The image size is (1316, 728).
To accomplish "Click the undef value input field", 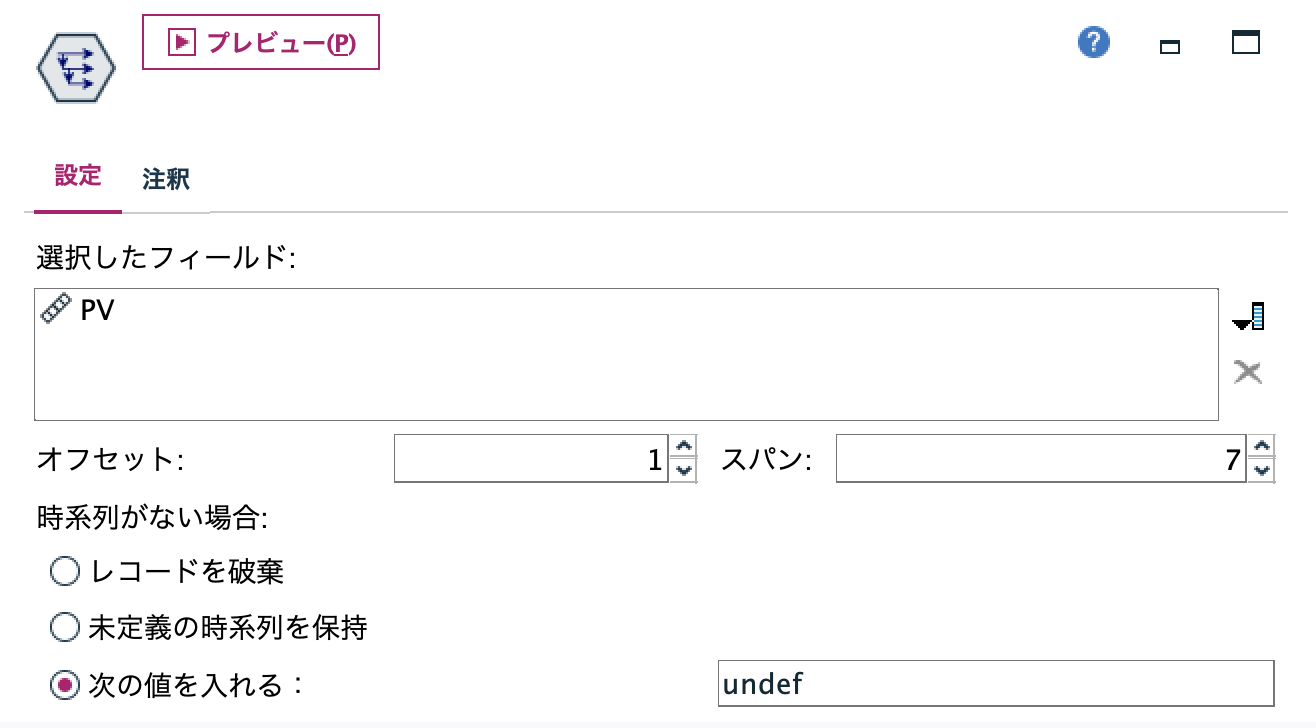I will (x=995, y=685).
